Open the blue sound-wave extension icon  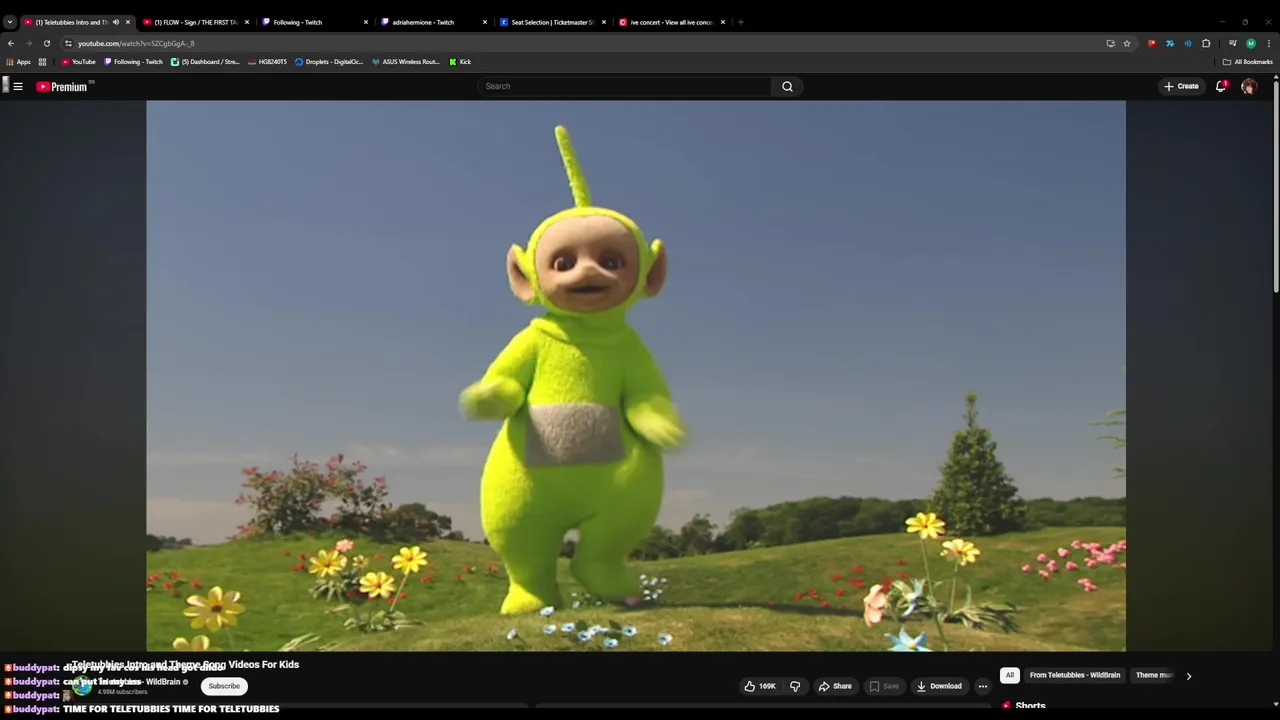point(1188,43)
